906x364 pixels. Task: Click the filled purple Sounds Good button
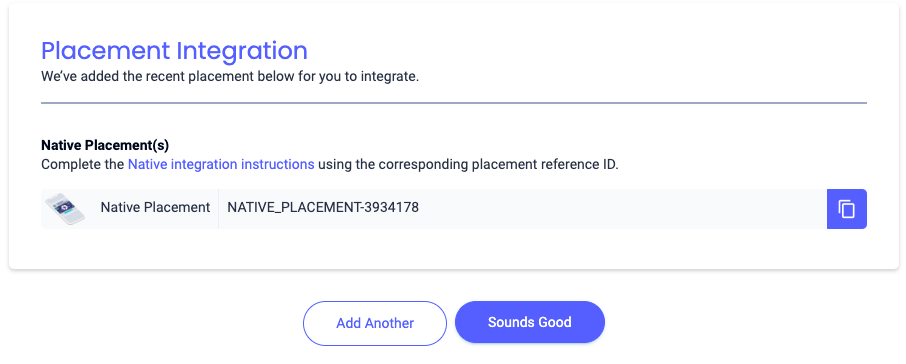(530, 322)
